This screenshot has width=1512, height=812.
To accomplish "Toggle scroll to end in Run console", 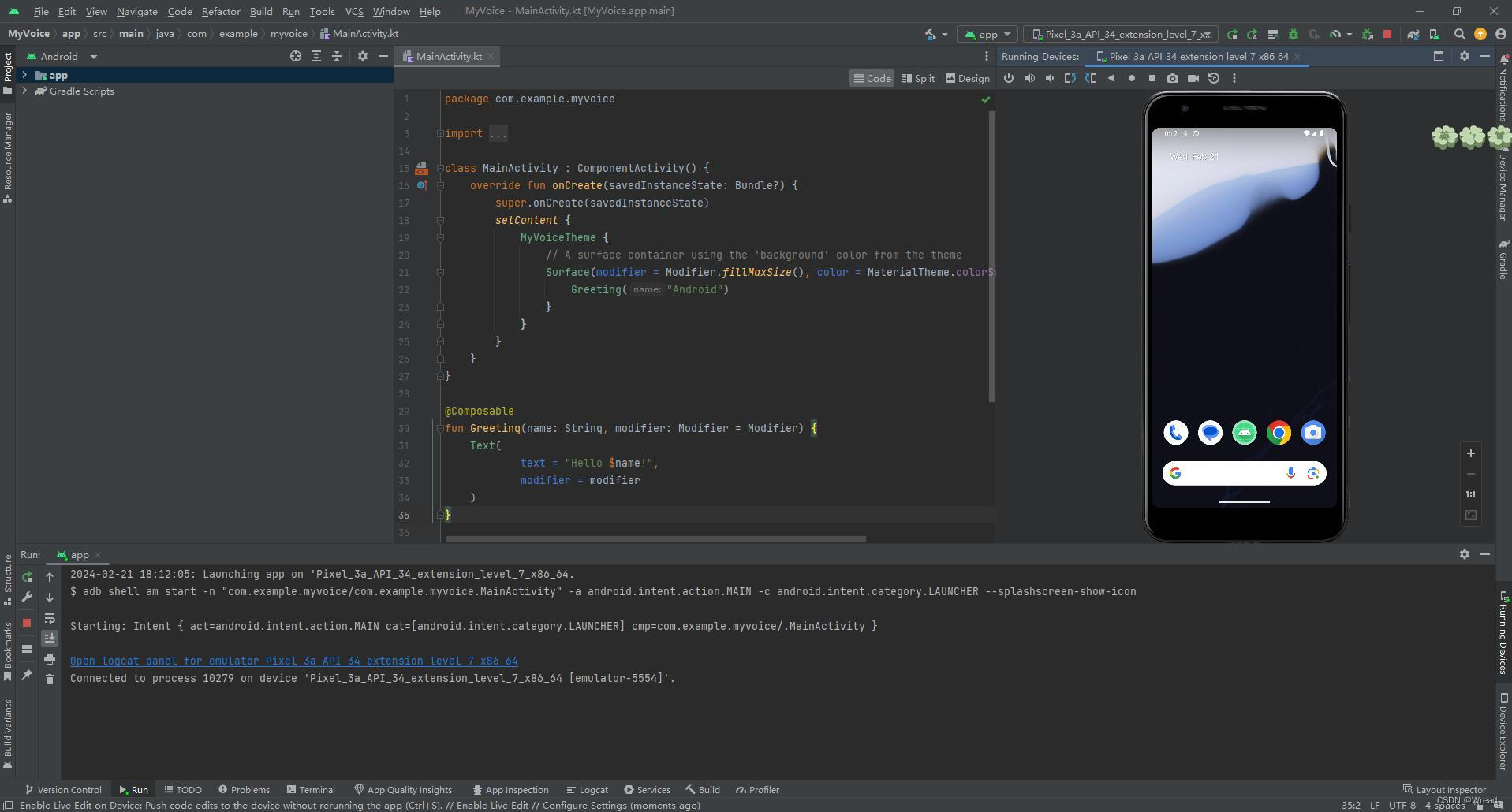I will [x=50, y=638].
